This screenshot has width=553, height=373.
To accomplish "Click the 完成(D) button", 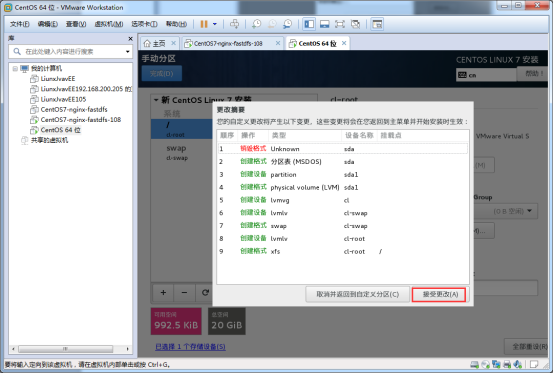I will click(162, 73).
